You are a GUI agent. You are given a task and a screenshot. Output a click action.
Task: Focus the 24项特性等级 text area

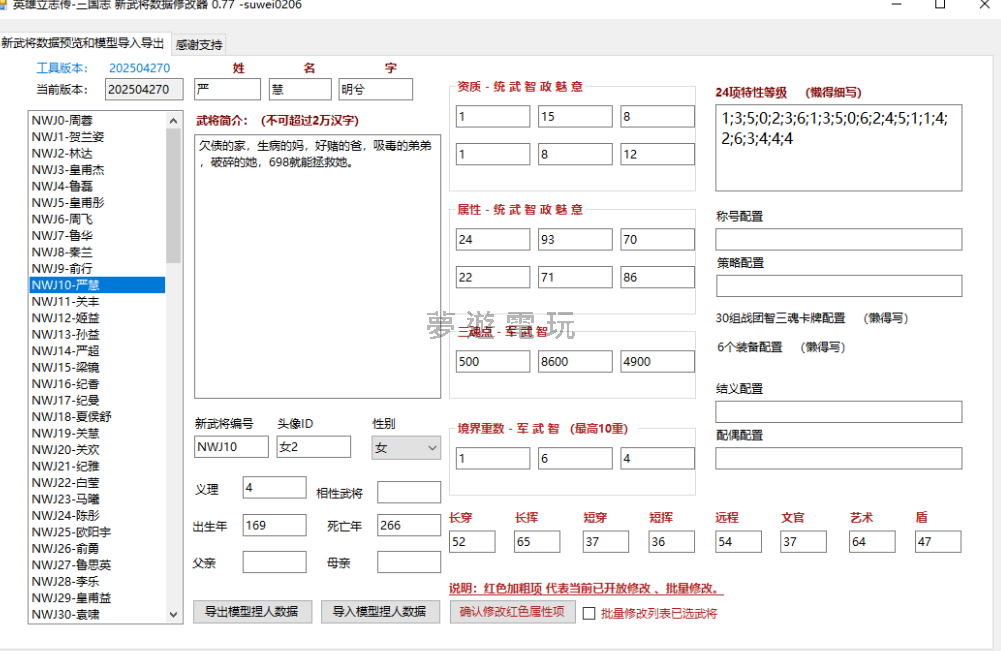click(838, 147)
